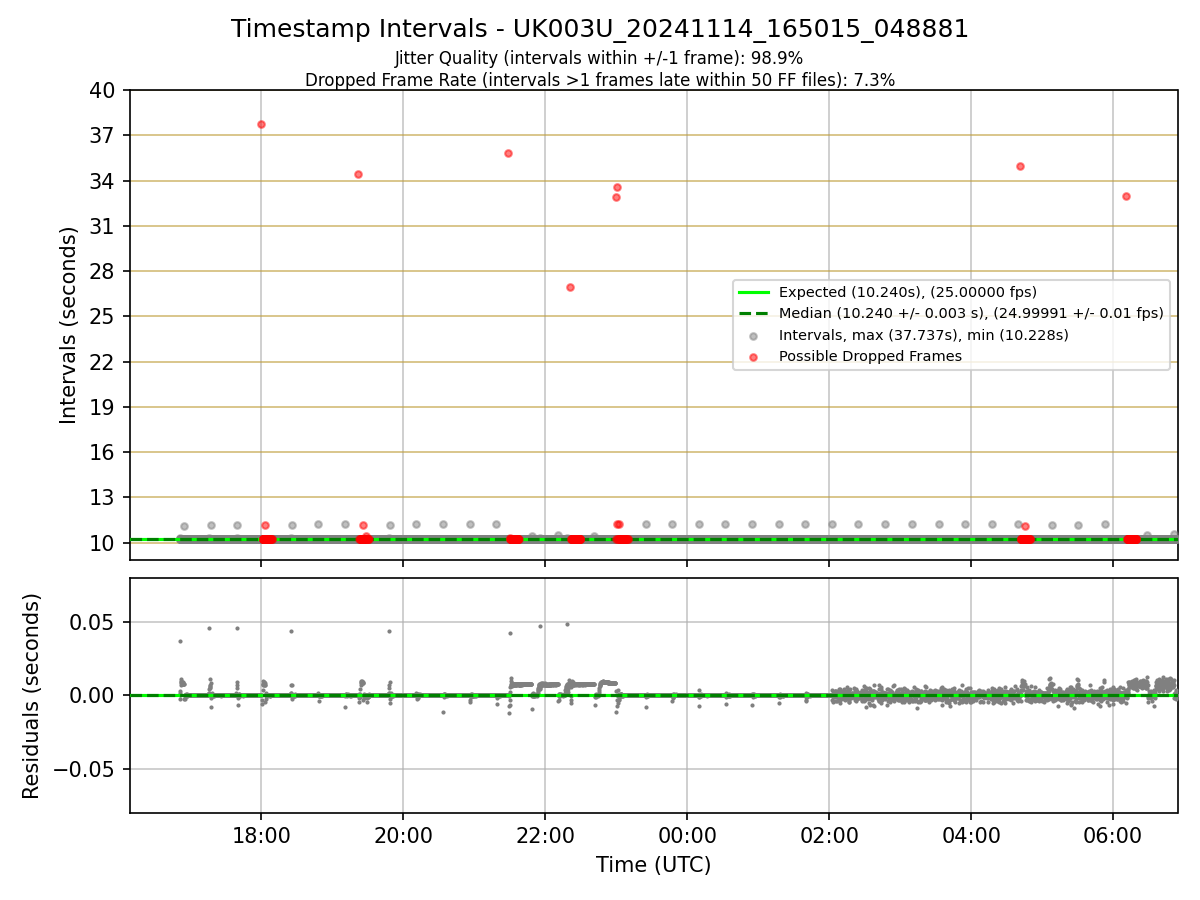Click the 04:00 x-axis tick label
Image resolution: width=1200 pixels, height=900 pixels.
(x=971, y=837)
